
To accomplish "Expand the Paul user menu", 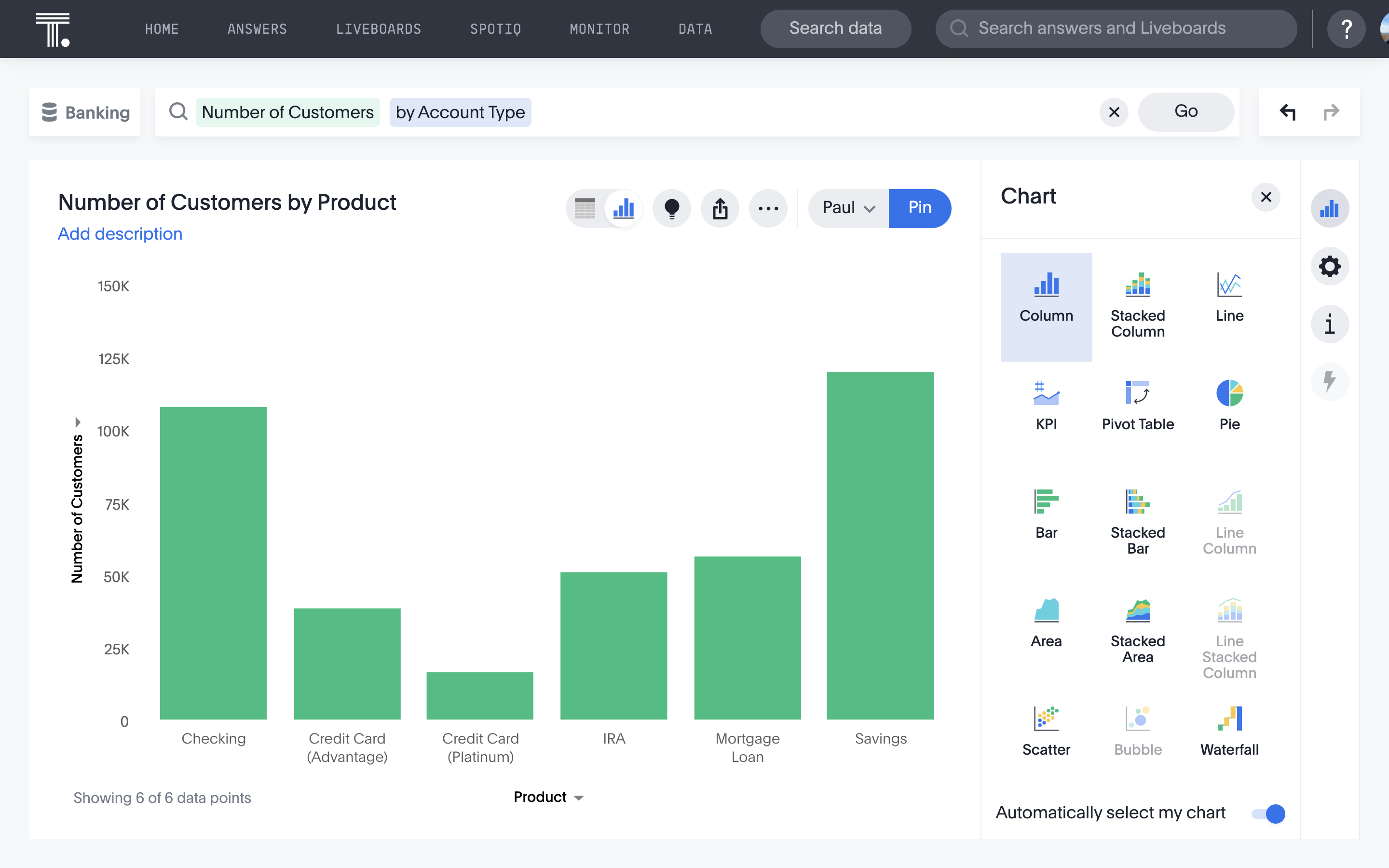I will point(848,207).
